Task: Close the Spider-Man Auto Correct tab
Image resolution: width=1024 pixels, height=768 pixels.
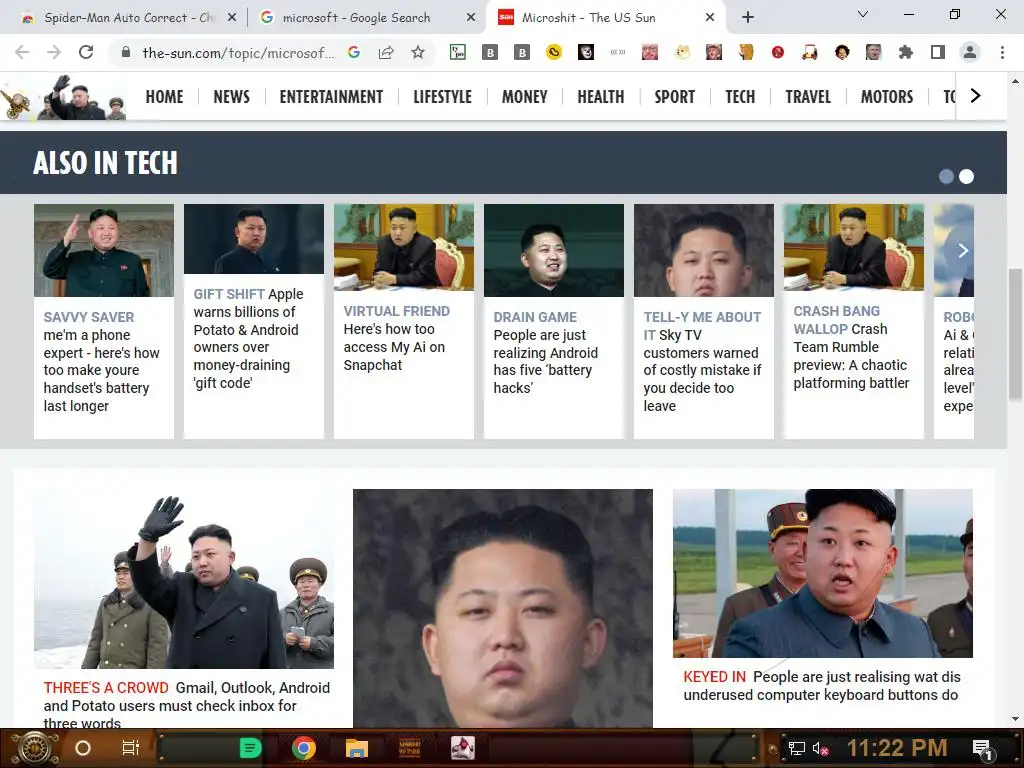Action: [232, 18]
